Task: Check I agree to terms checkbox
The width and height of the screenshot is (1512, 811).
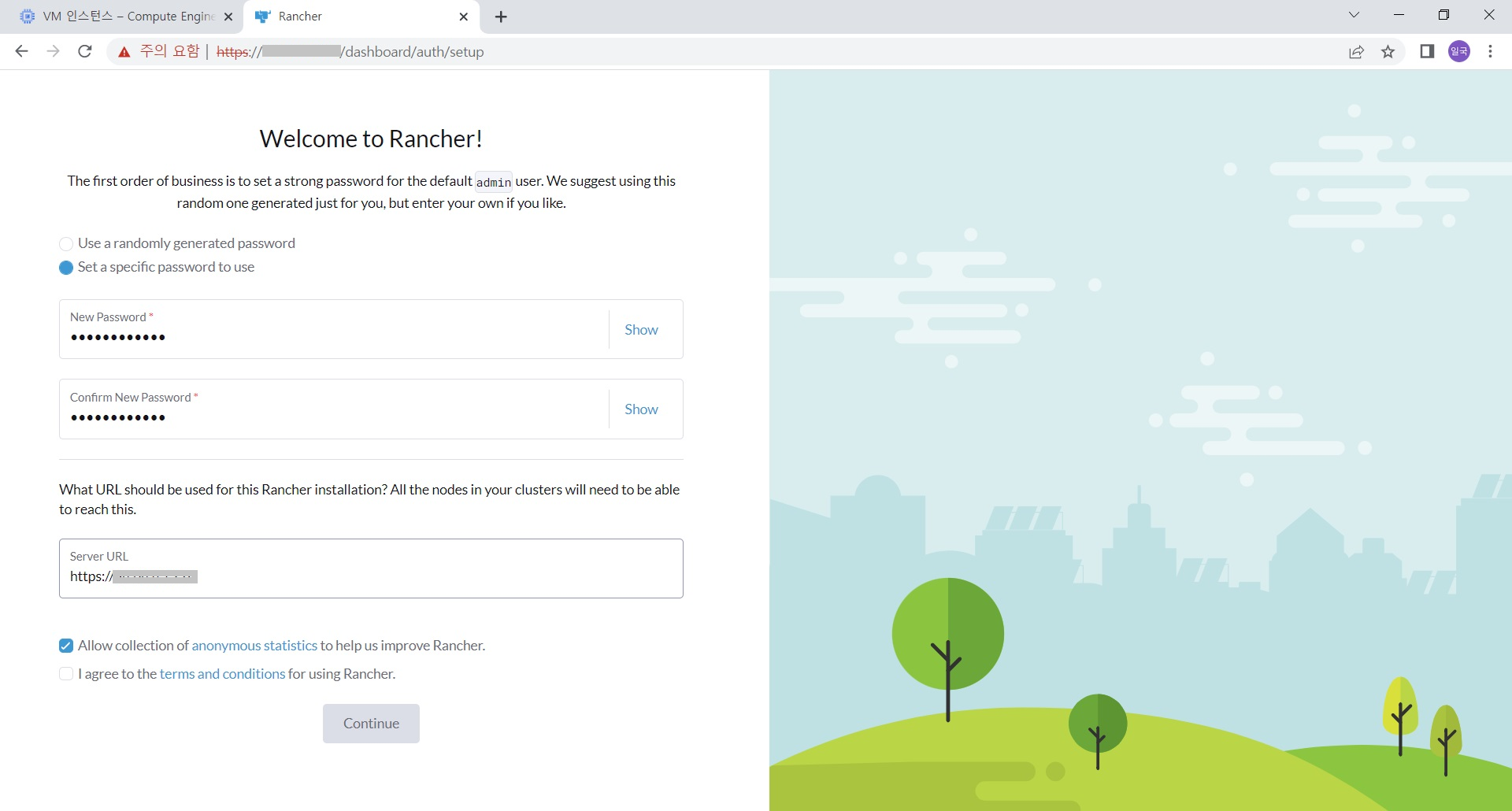Action: point(66,674)
